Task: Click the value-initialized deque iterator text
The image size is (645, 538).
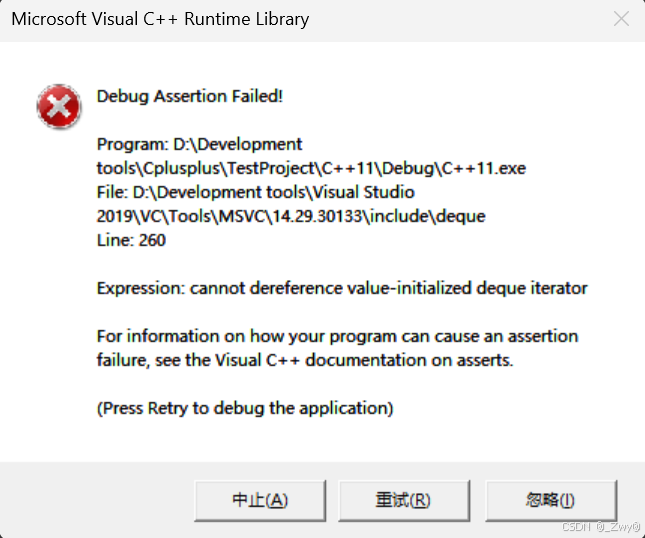Action: click(x=467, y=288)
